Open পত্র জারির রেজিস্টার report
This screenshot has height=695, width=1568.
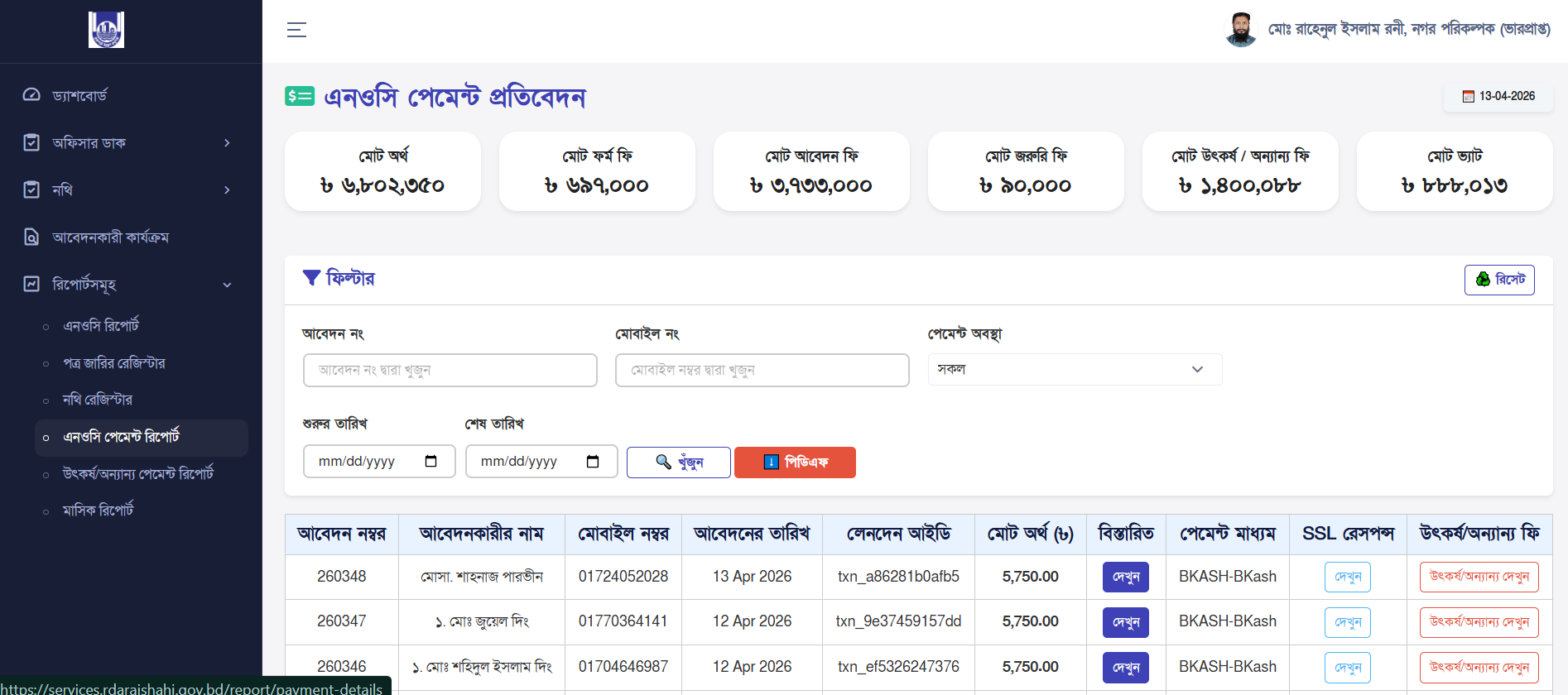[x=113, y=363]
